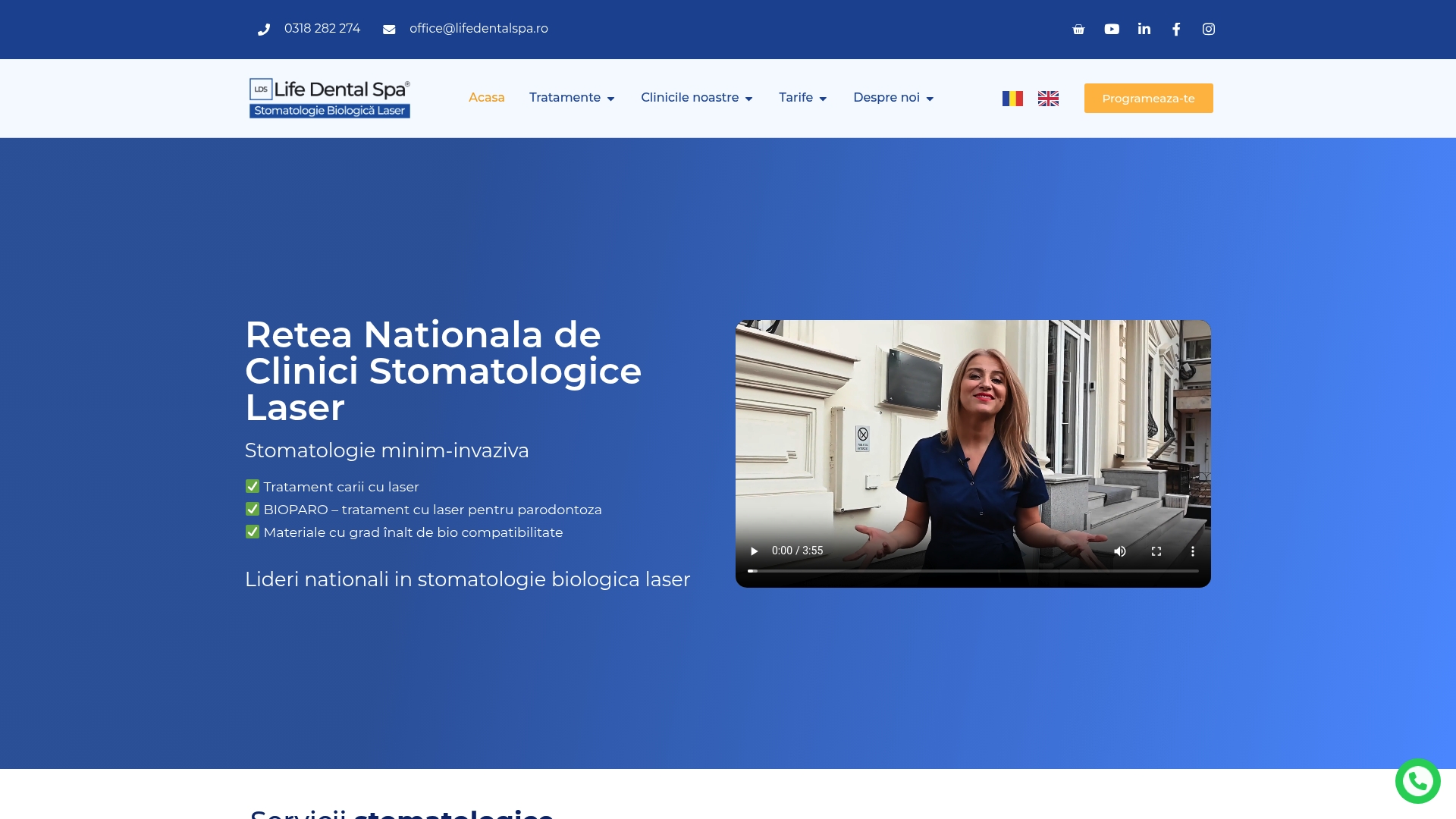Expand the Tratamente dropdown menu
Image resolution: width=1456 pixels, height=819 pixels.
point(572,97)
